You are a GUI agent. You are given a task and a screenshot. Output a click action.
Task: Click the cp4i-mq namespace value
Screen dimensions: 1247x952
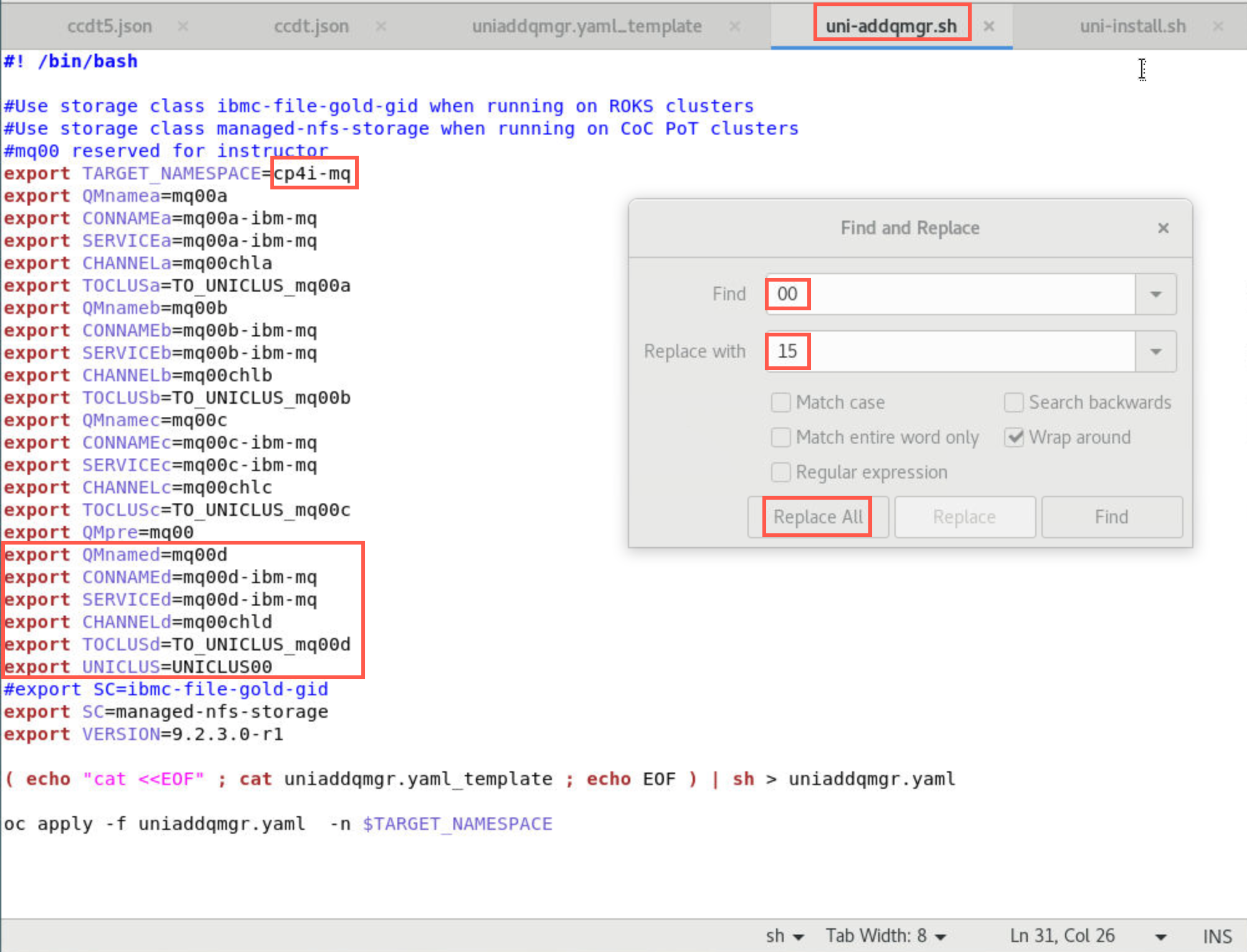pos(312,173)
